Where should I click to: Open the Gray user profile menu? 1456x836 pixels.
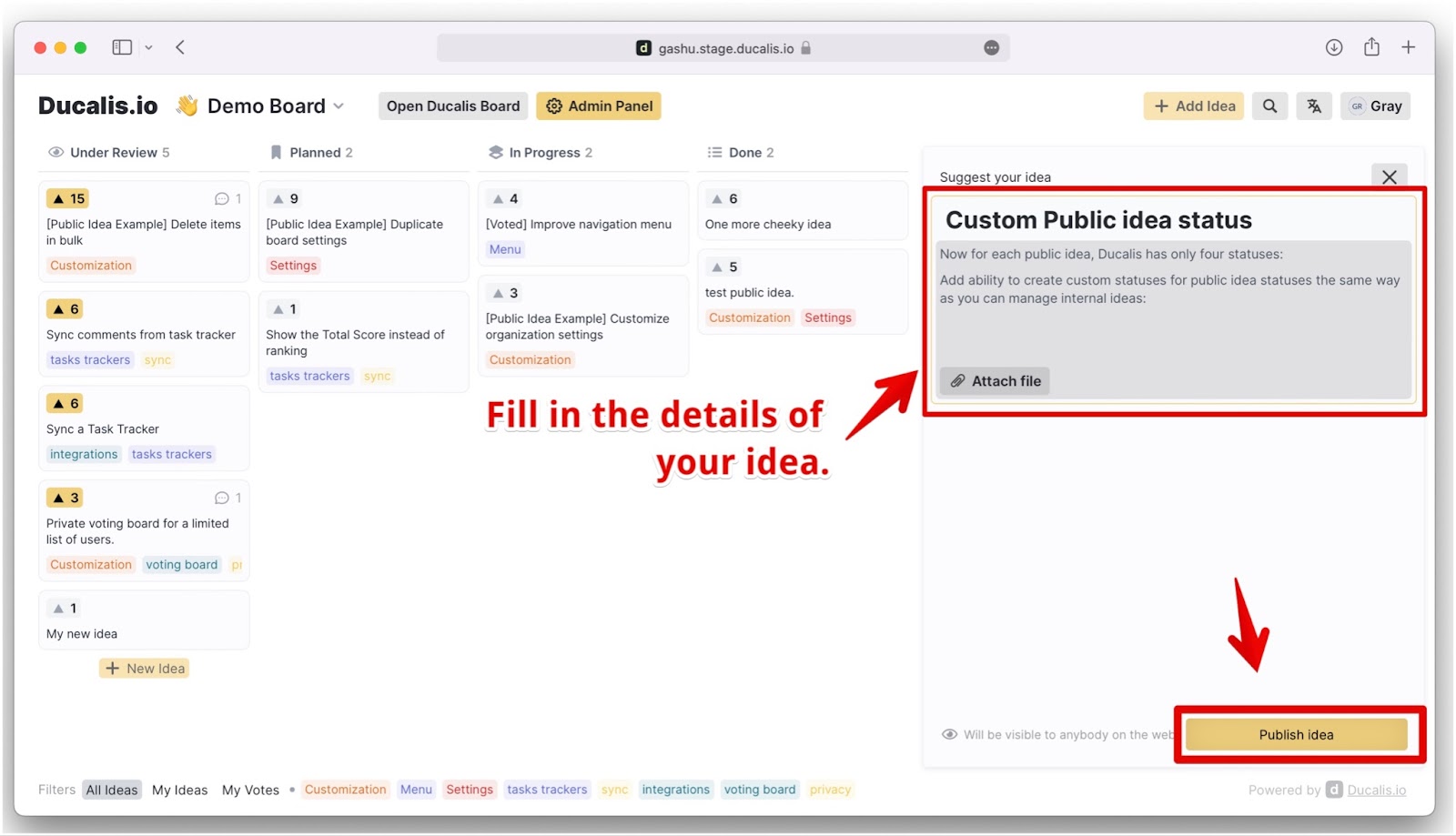(x=1375, y=106)
